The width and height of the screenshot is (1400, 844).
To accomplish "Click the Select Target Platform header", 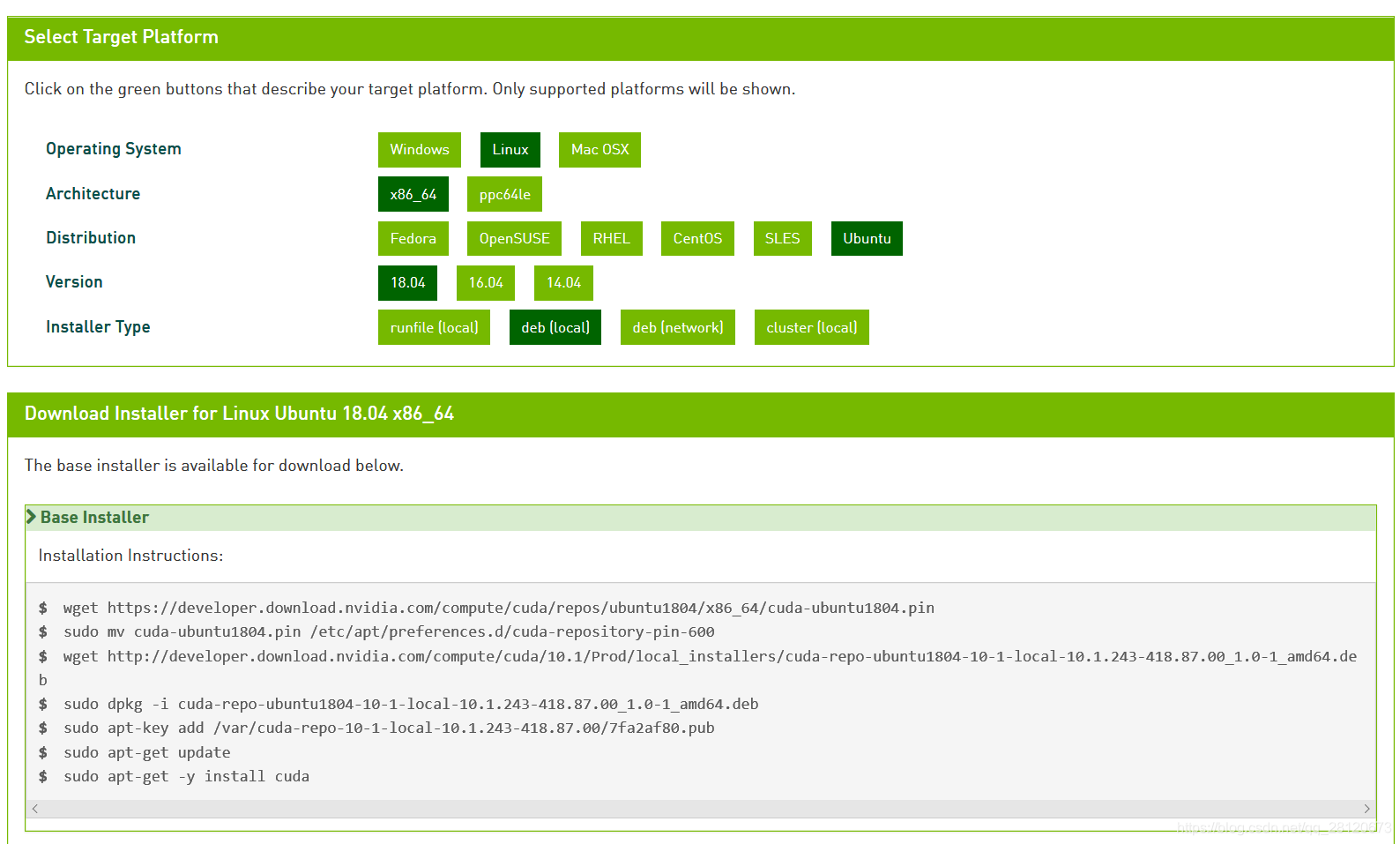I will click(121, 37).
